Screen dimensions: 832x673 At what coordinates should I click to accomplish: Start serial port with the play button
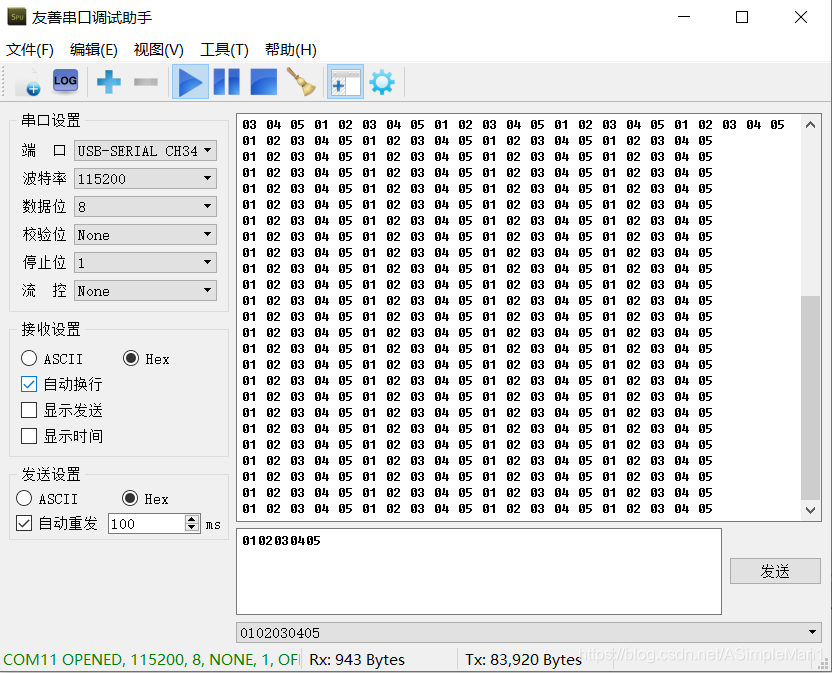point(190,82)
